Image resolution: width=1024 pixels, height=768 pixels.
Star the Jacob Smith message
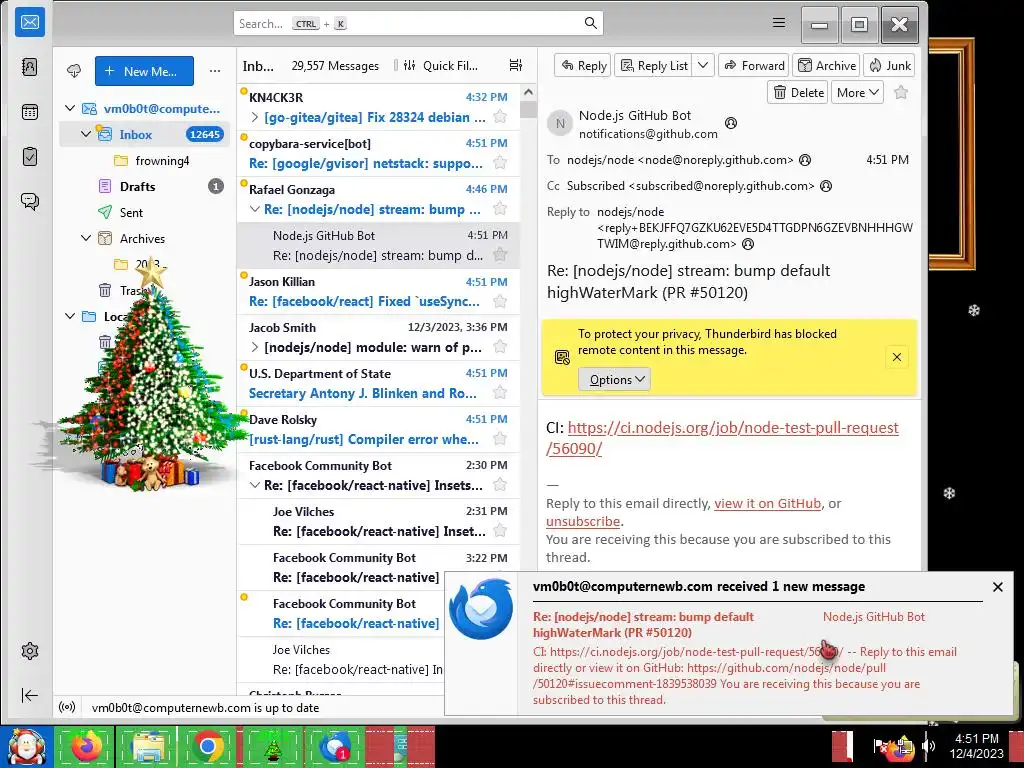coord(500,347)
